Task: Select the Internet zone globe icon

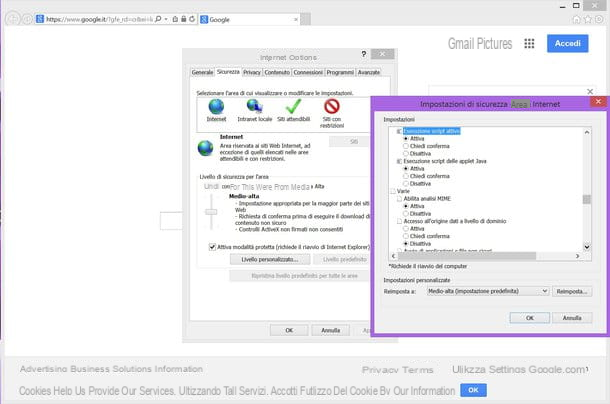Action: (x=216, y=106)
